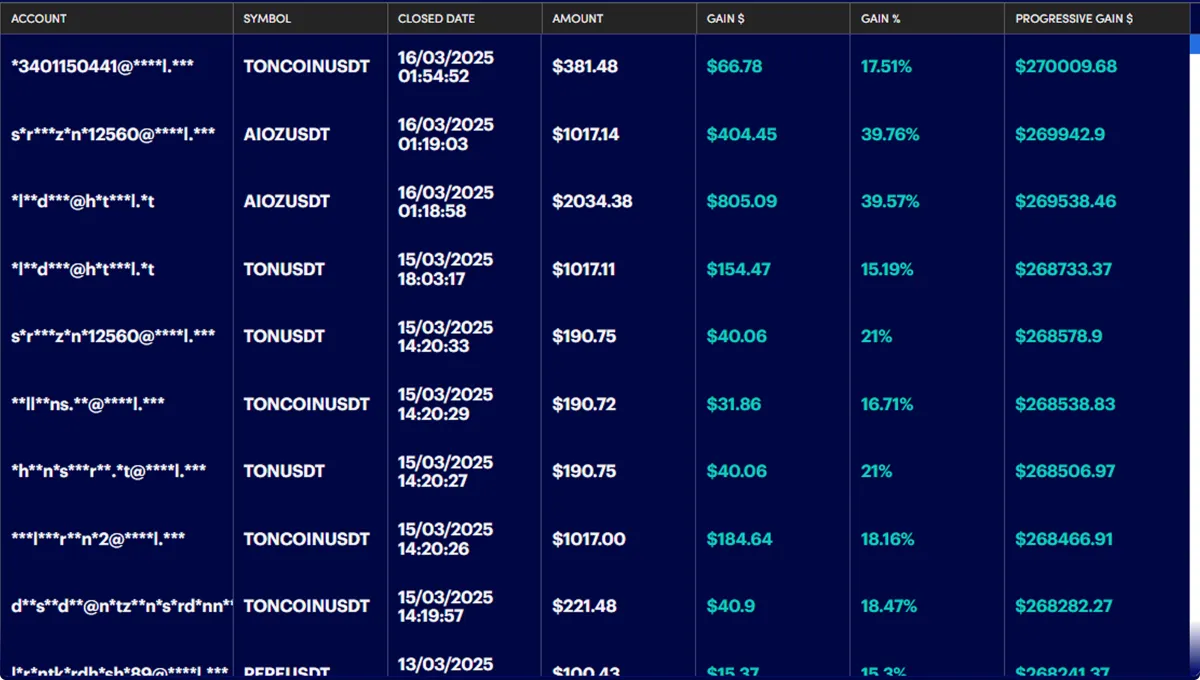This screenshot has height=680, width=1200.
Task: Select account **ll**ns.**@****l.***
Action: coord(88,404)
